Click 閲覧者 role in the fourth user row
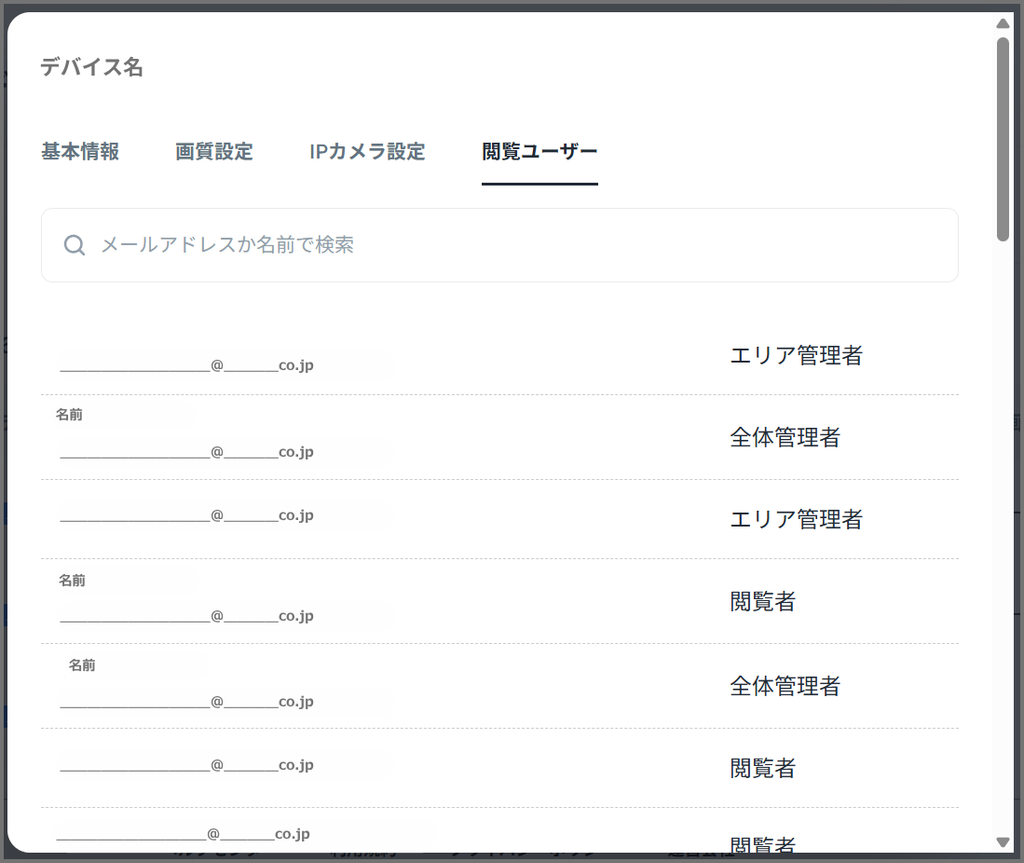The width and height of the screenshot is (1024, 863). click(763, 601)
